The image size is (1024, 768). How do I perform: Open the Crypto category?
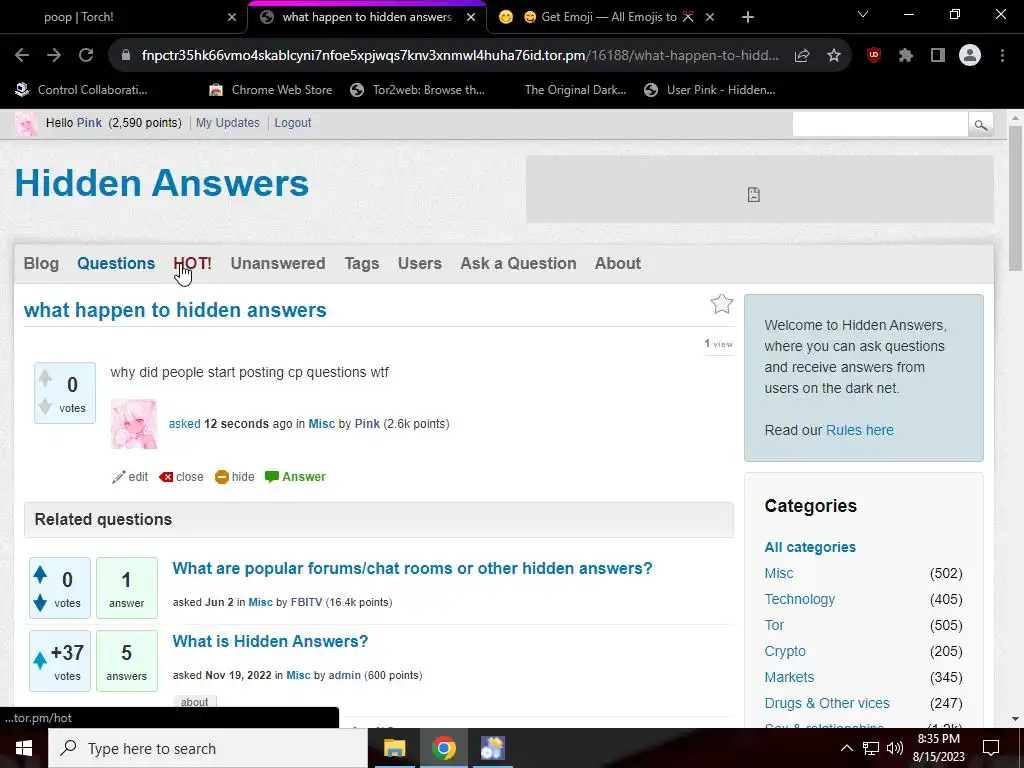[785, 651]
